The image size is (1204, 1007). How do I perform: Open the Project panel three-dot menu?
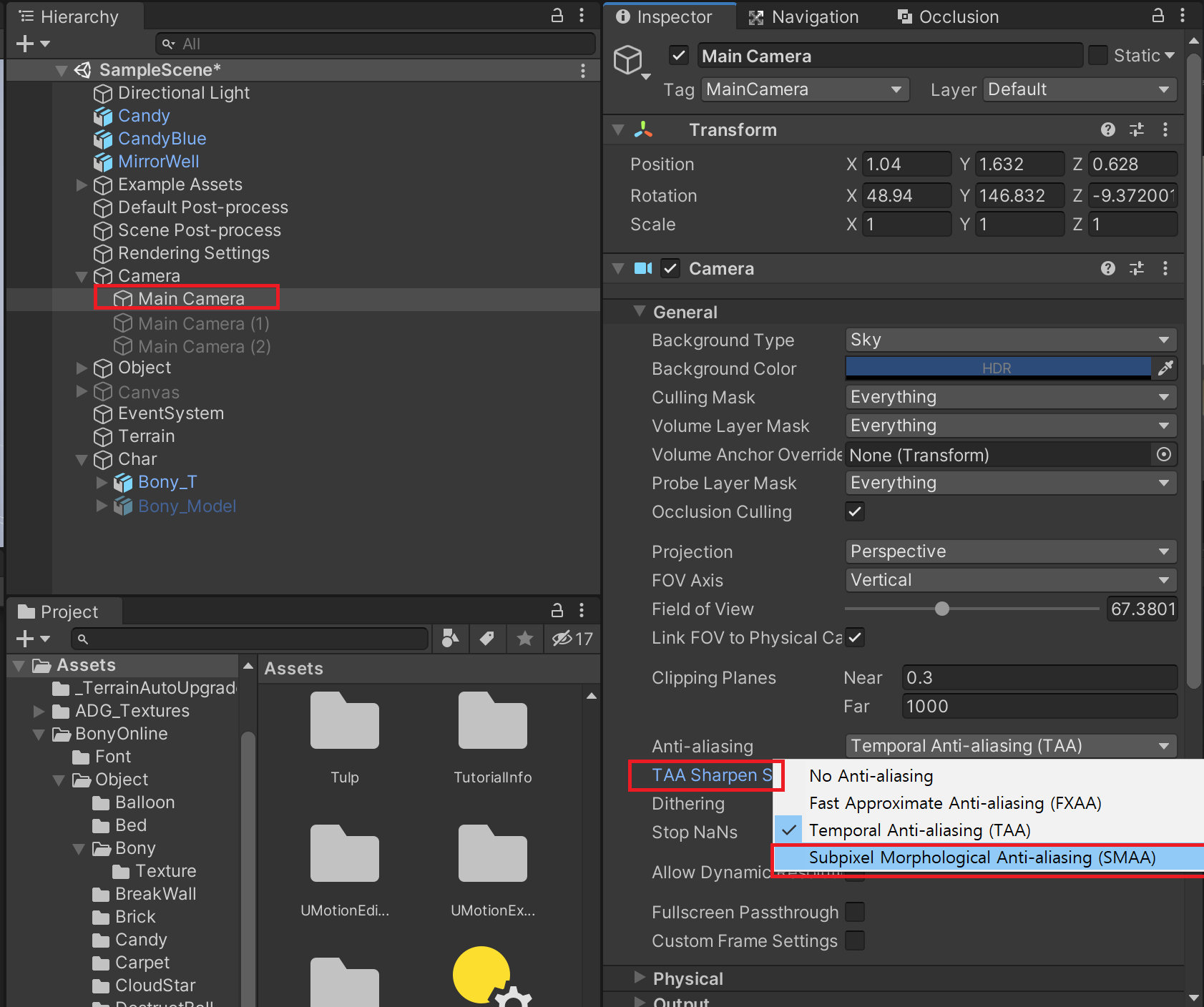click(582, 610)
